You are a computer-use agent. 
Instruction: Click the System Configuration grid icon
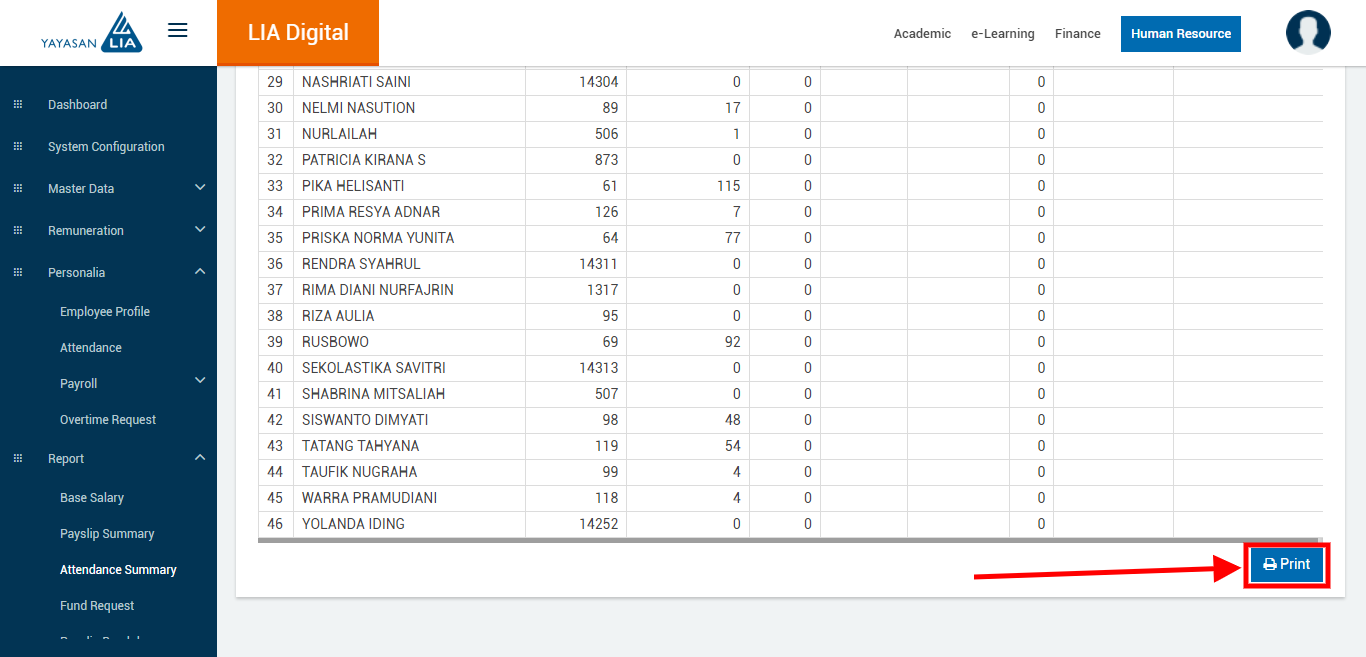click(17, 147)
